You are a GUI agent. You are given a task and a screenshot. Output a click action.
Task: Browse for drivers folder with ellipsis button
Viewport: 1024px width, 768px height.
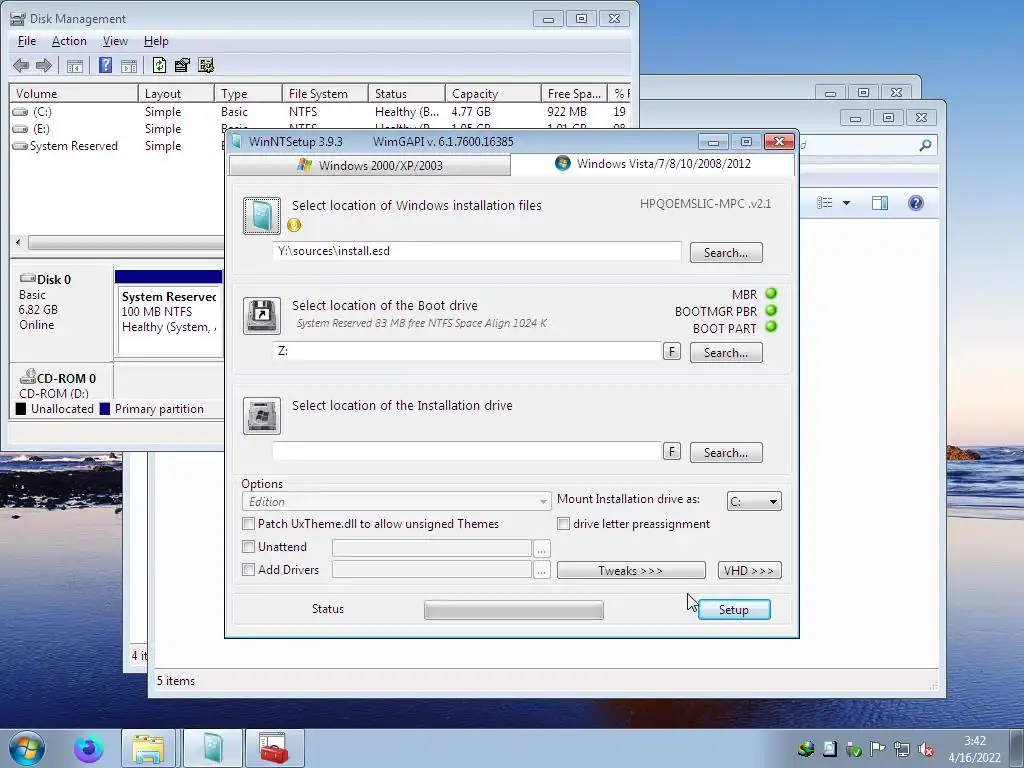[x=541, y=570]
